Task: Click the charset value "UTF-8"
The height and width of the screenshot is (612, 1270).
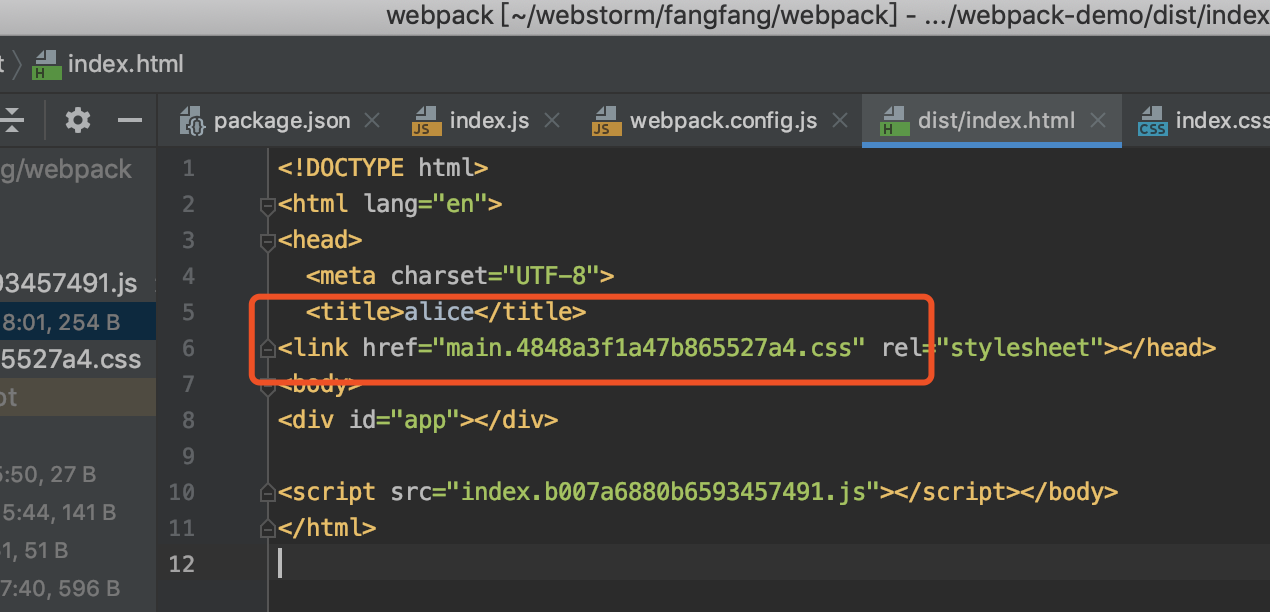Action: point(550,276)
